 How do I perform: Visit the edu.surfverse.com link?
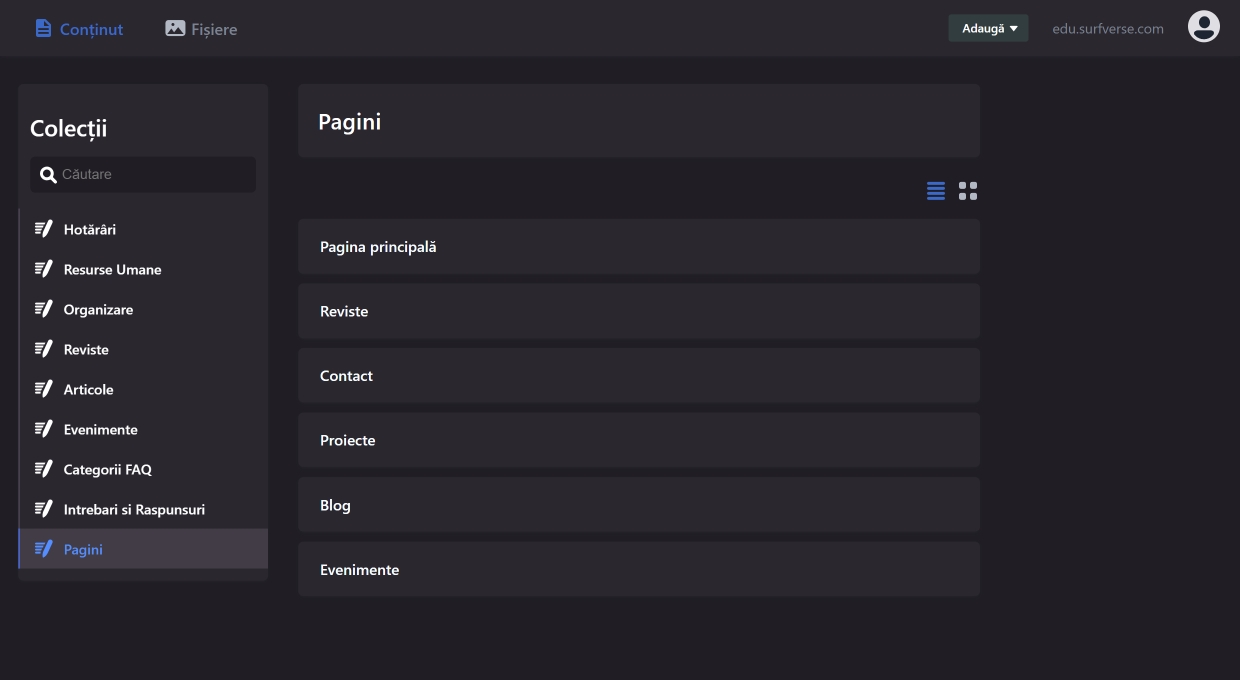click(x=1108, y=28)
